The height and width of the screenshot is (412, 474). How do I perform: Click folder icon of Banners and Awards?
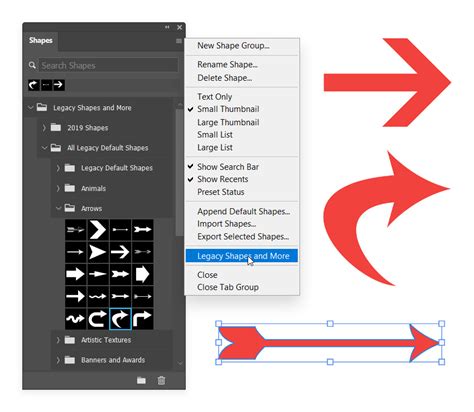(69, 360)
